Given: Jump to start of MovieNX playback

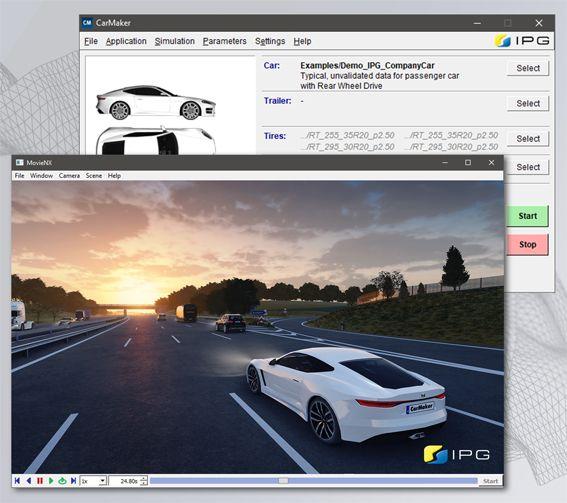Looking at the screenshot, I should pos(17,481).
